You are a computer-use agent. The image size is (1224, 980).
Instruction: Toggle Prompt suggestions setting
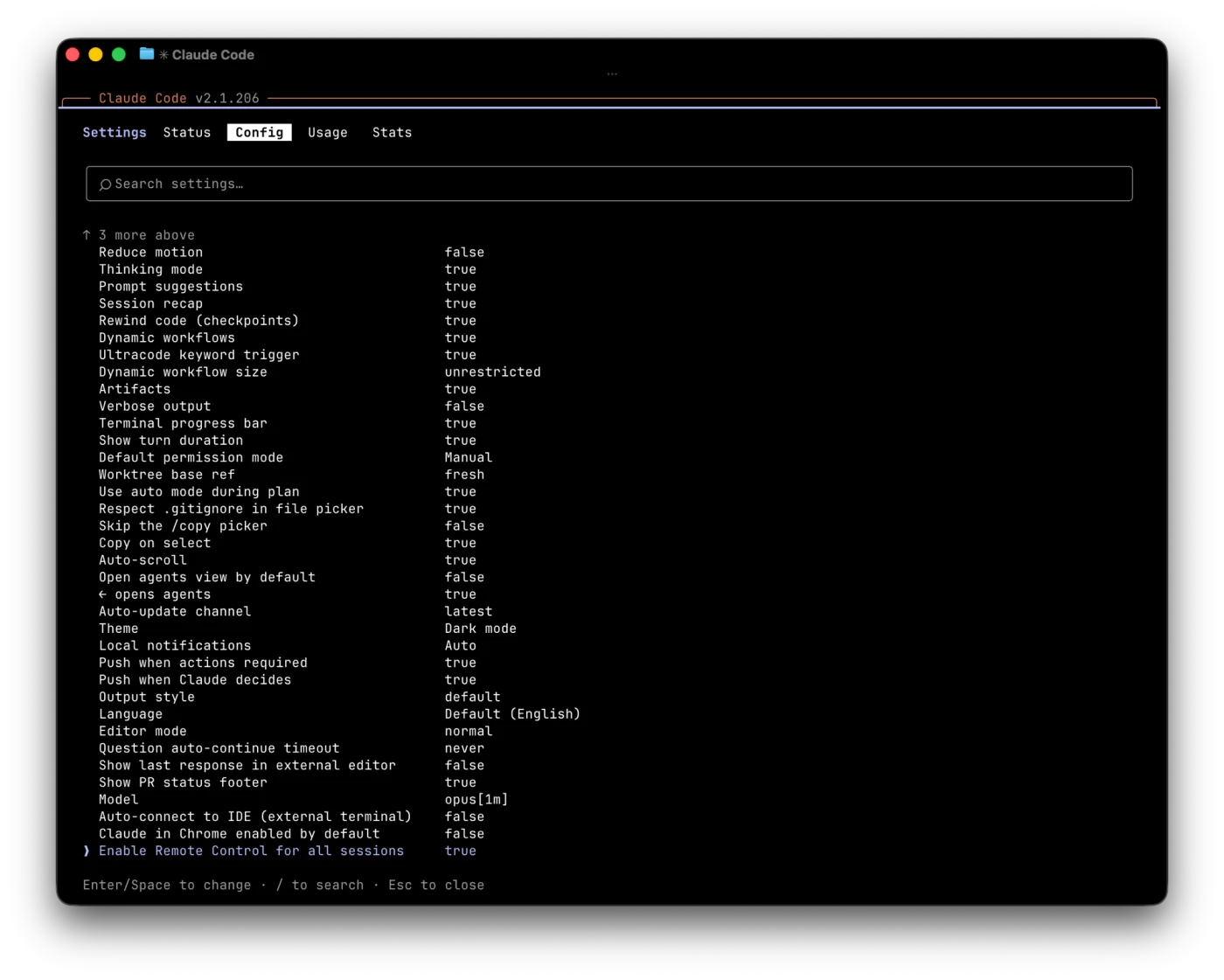click(x=288, y=287)
